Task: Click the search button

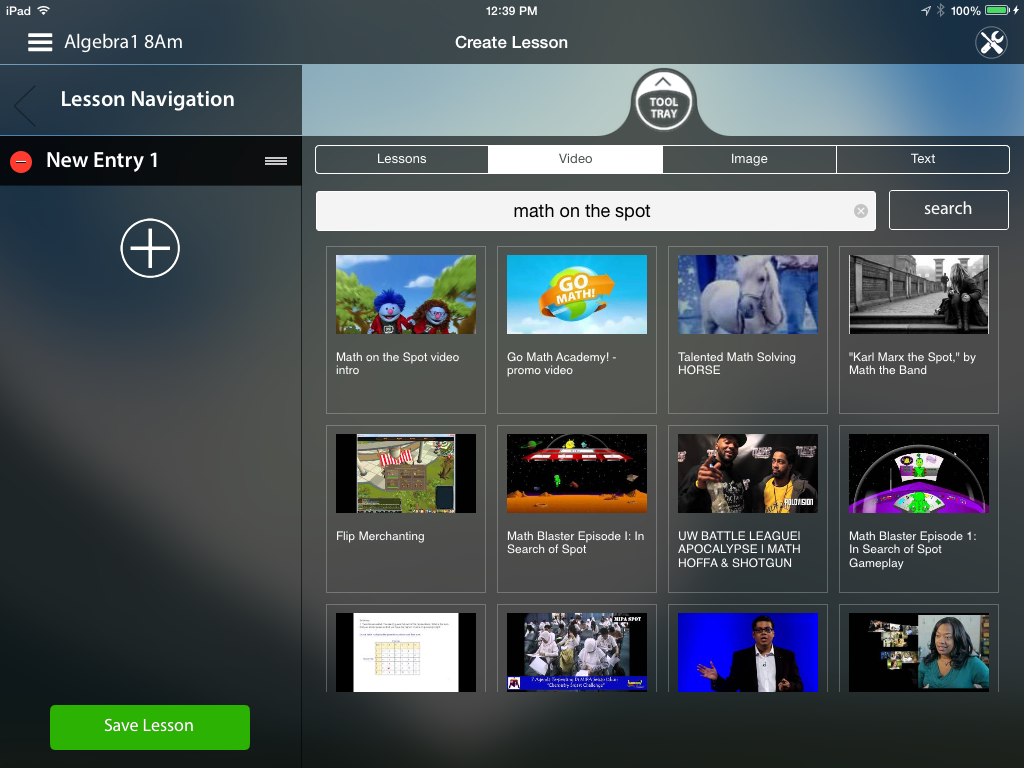Action: click(x=948, y=210)
